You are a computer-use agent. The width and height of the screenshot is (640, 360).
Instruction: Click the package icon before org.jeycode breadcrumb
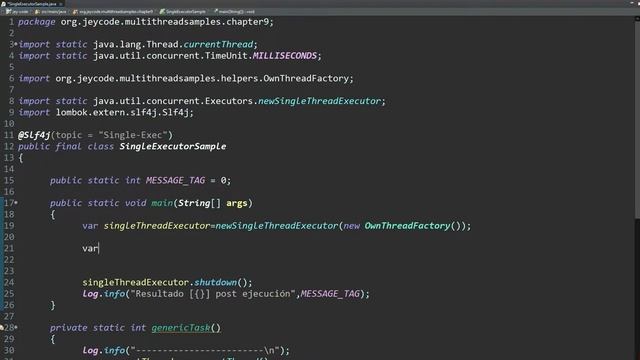(x=76, y=12)
